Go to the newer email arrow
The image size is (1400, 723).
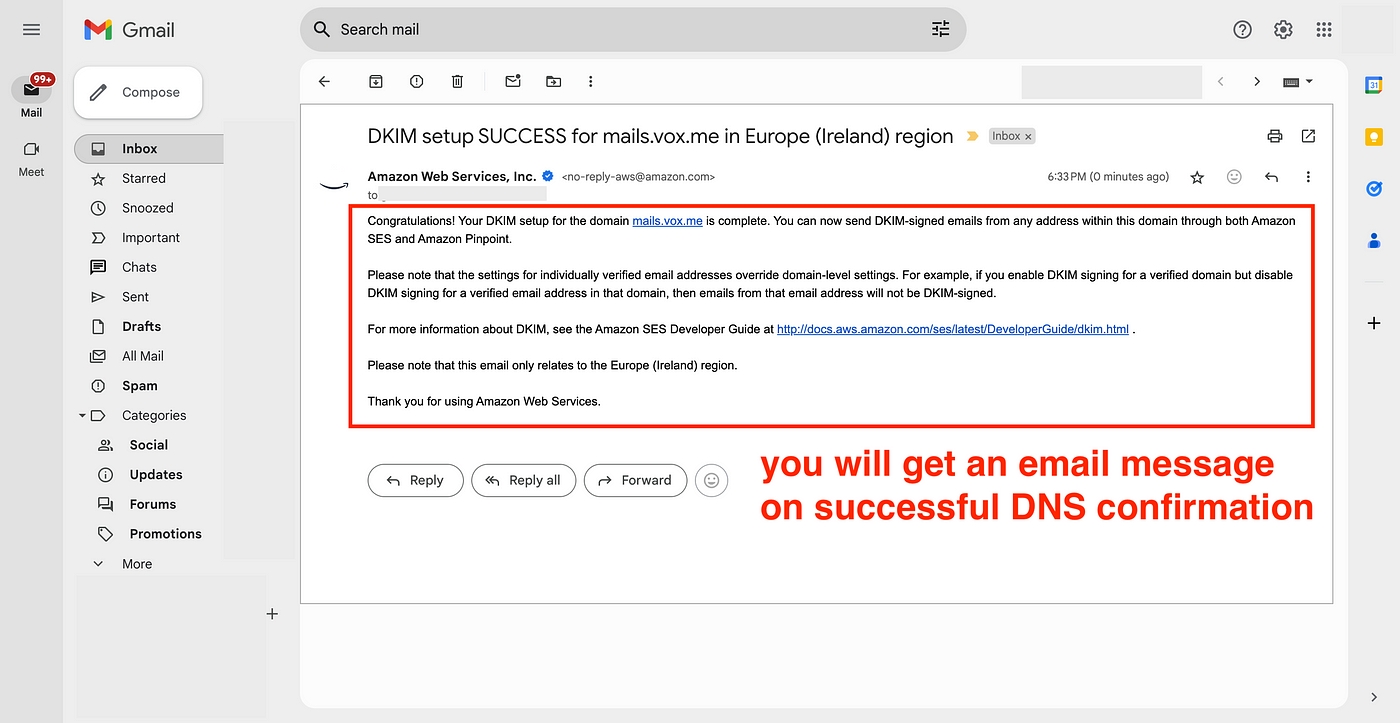pyautogui.click(x=1220, y=82)
